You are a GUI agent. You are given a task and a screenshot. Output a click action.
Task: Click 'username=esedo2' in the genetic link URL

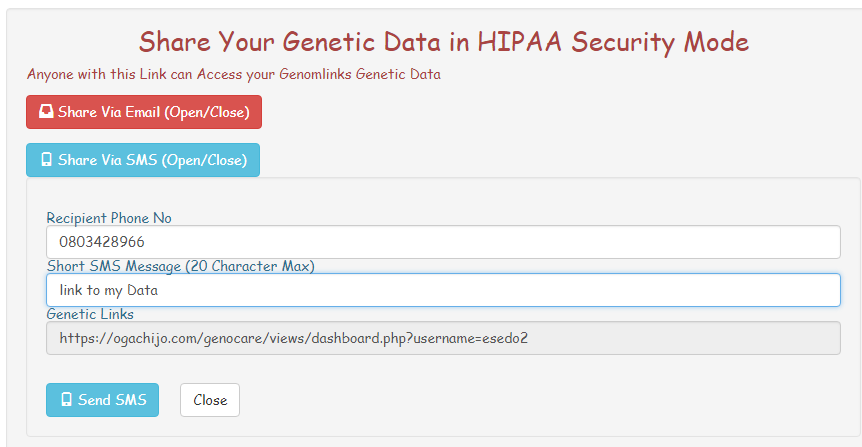click(473, 338)
